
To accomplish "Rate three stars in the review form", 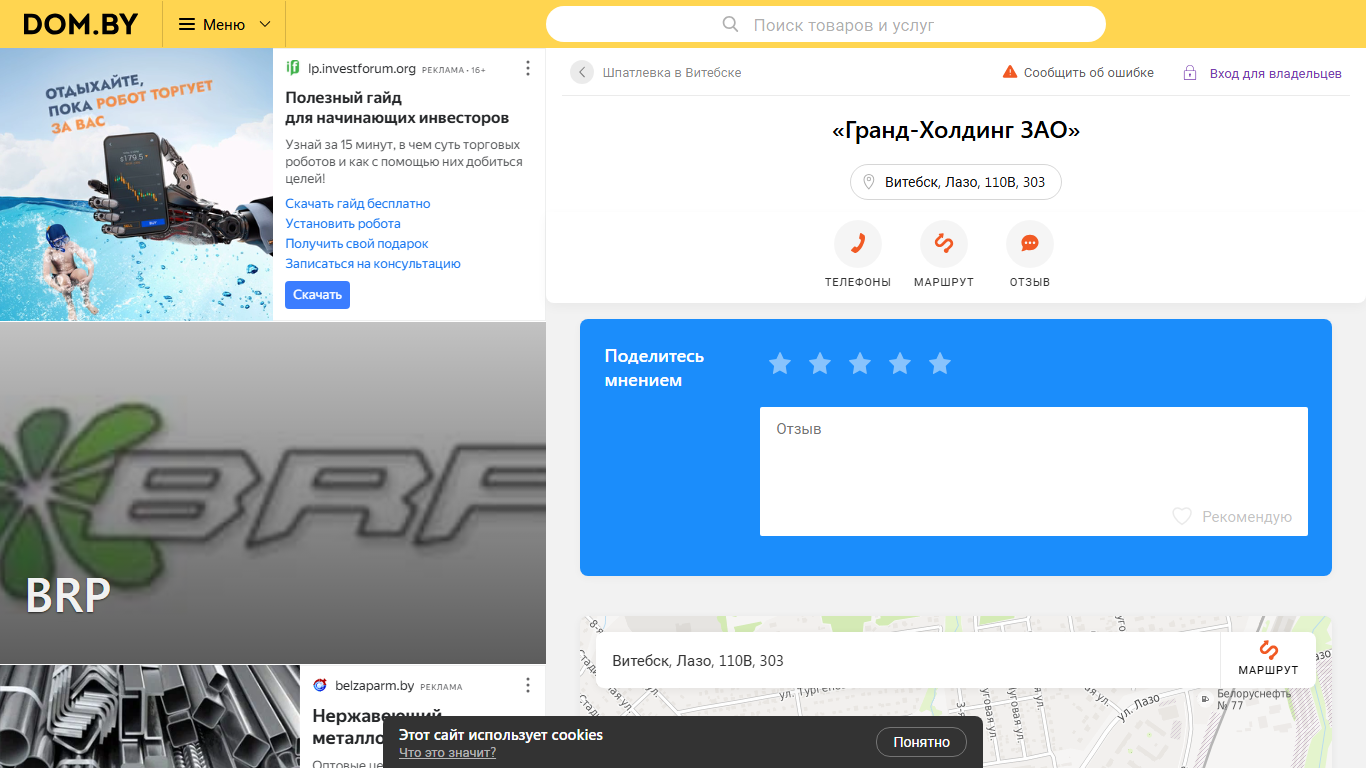I will (860, 363).
